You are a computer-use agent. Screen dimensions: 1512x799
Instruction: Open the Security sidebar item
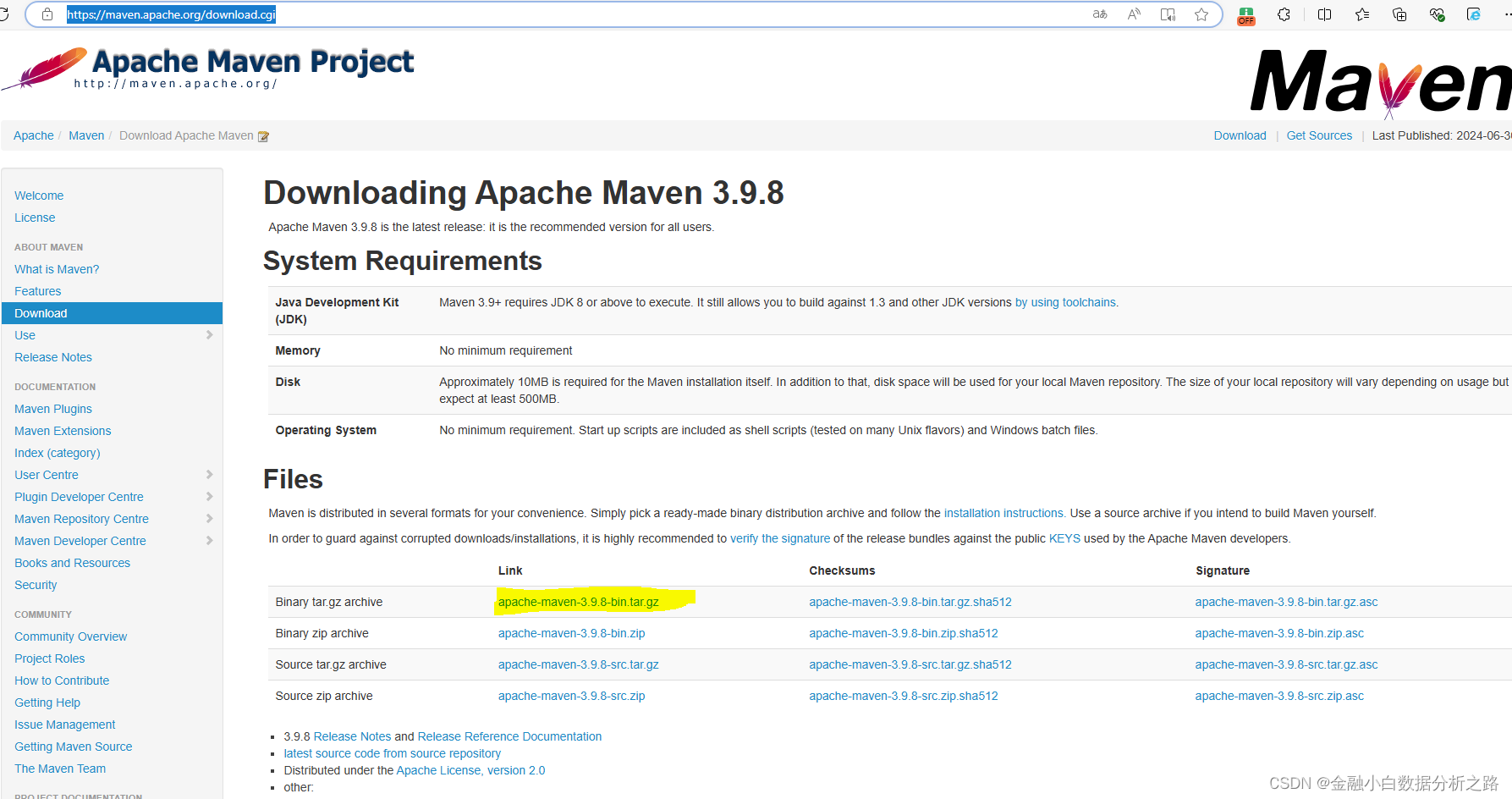click(36, 585)
